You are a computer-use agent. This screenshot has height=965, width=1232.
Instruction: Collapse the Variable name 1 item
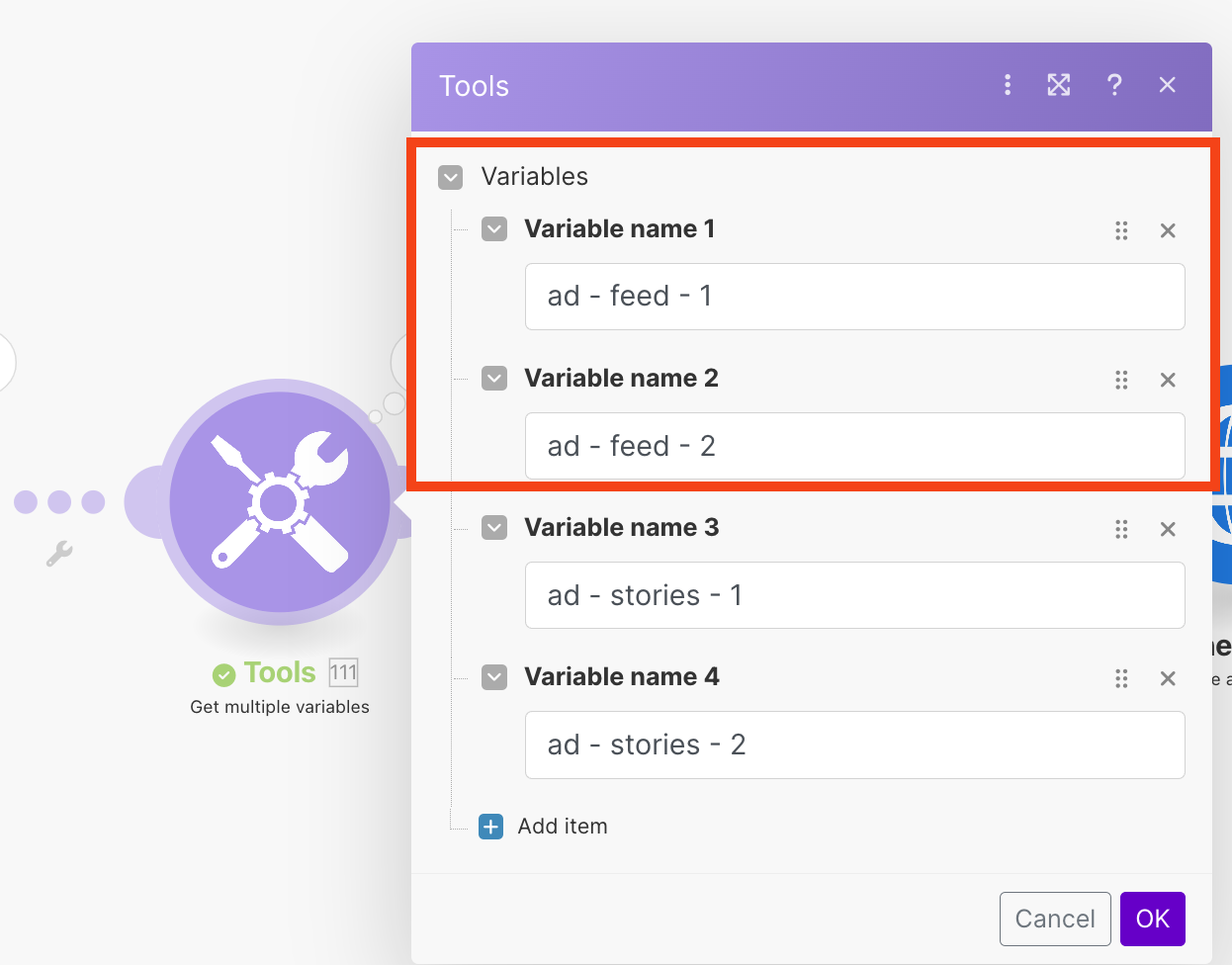(494, 229)
